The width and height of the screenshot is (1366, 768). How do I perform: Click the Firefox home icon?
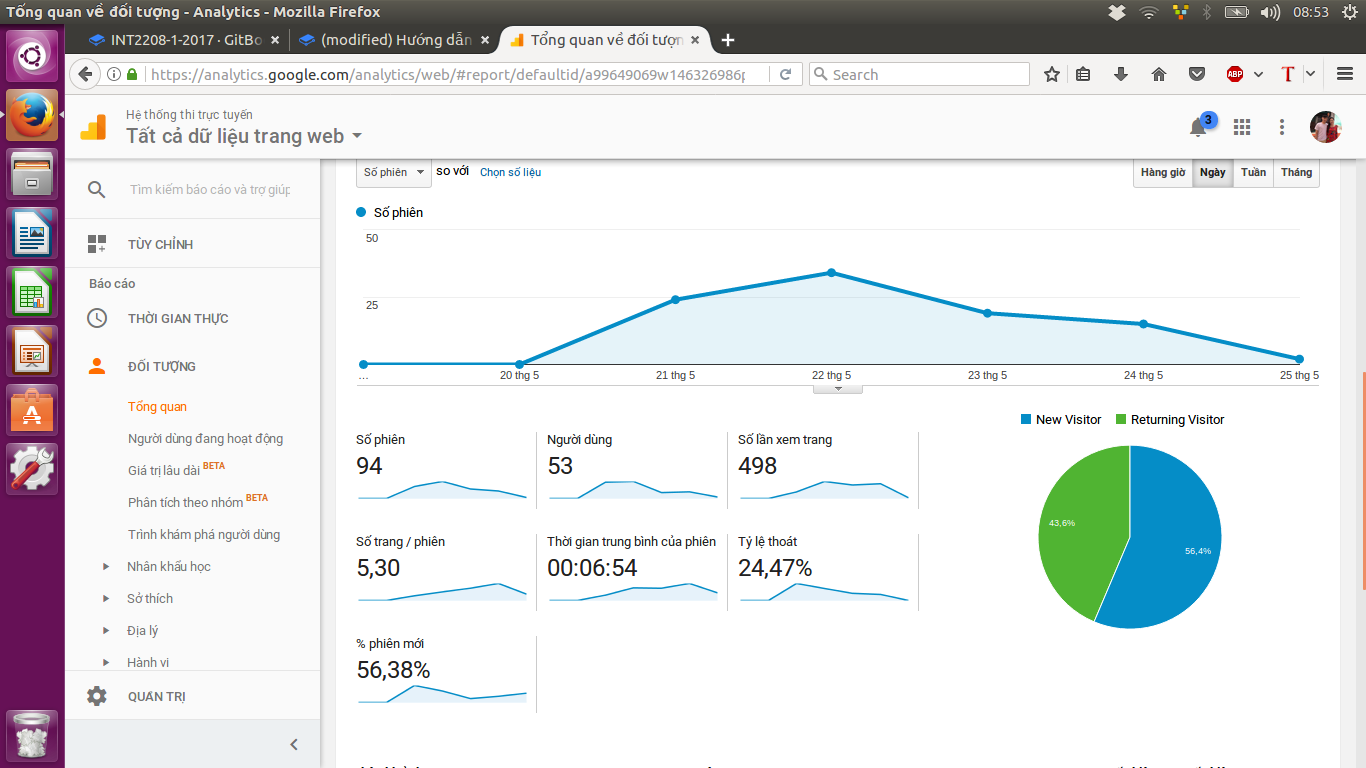(x=1159, y=74)
